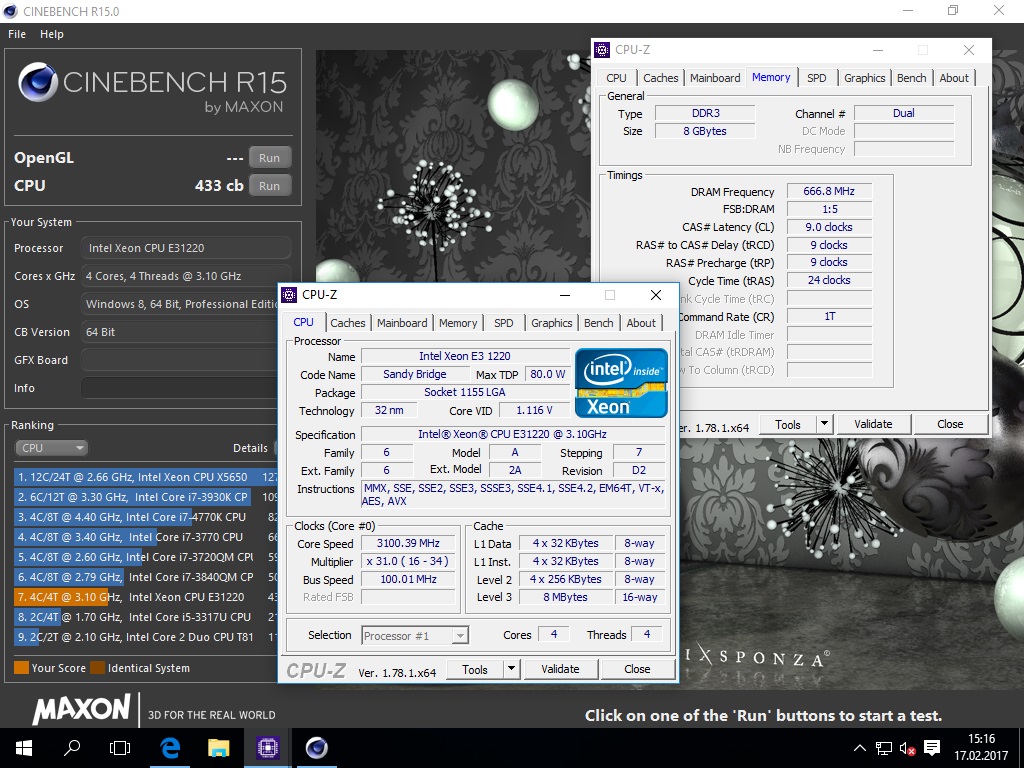This screenshot has height=768, width=1024.
Task: Click taskbar clock showing 15:16
Action: click(981, 739)
